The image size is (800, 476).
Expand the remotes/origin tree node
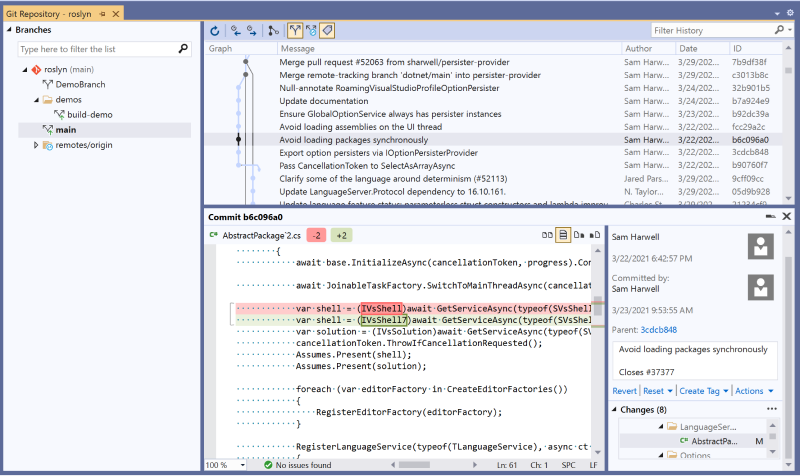pos(36,145)
